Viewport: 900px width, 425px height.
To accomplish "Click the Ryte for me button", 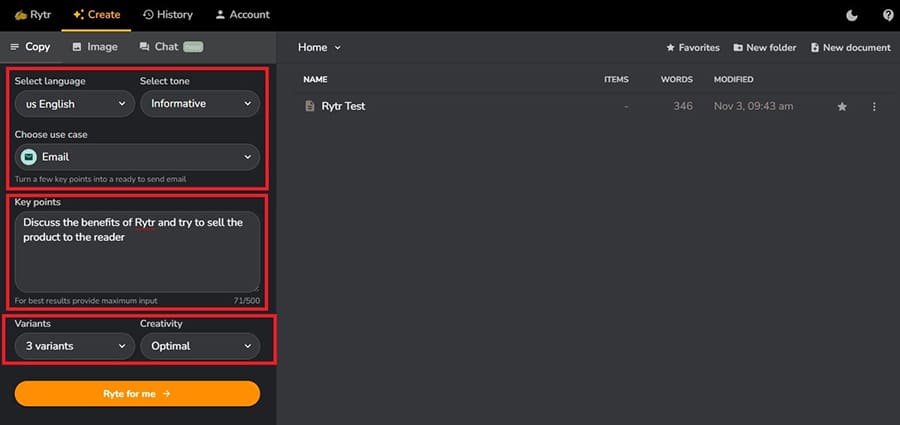I will (x=137, y=394).
